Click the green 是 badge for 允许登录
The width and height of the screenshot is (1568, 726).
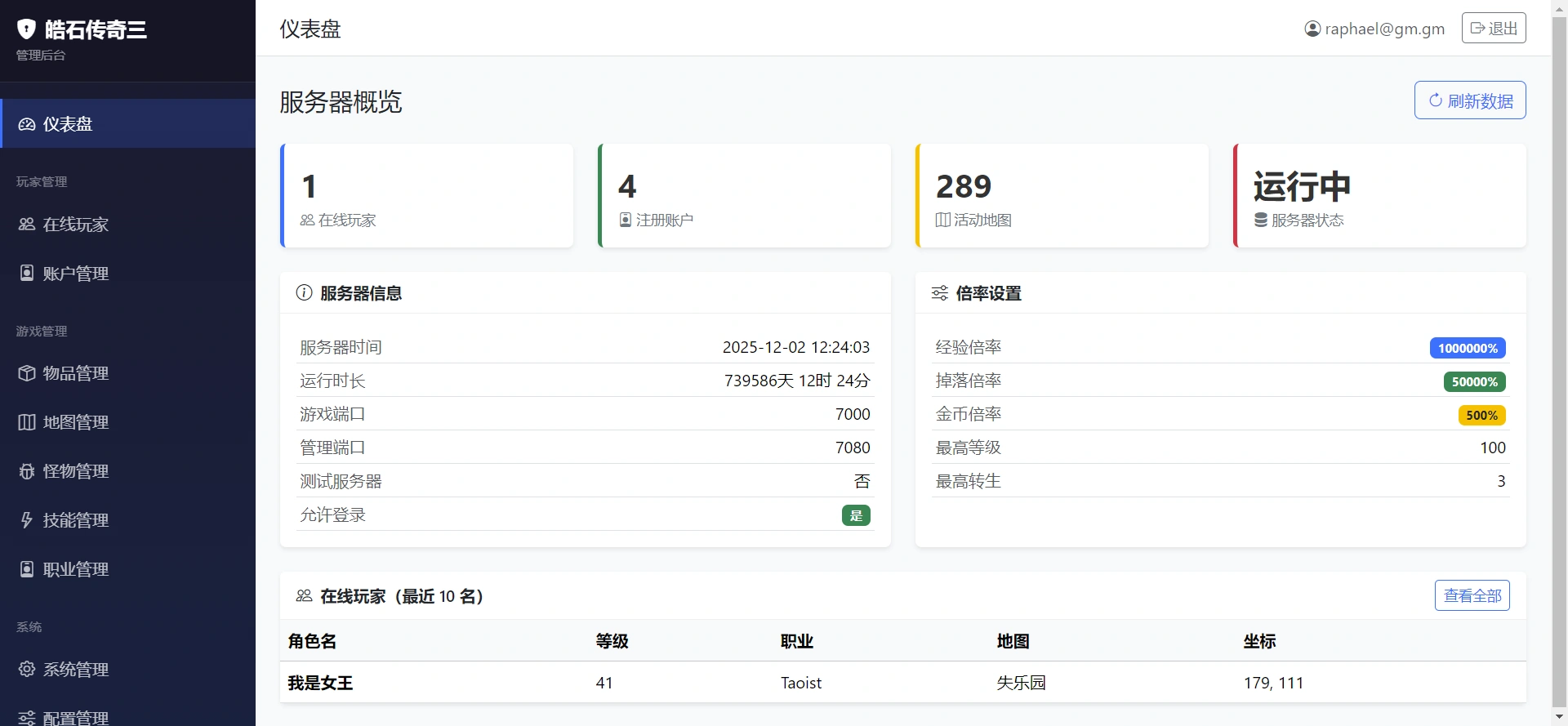856,515
